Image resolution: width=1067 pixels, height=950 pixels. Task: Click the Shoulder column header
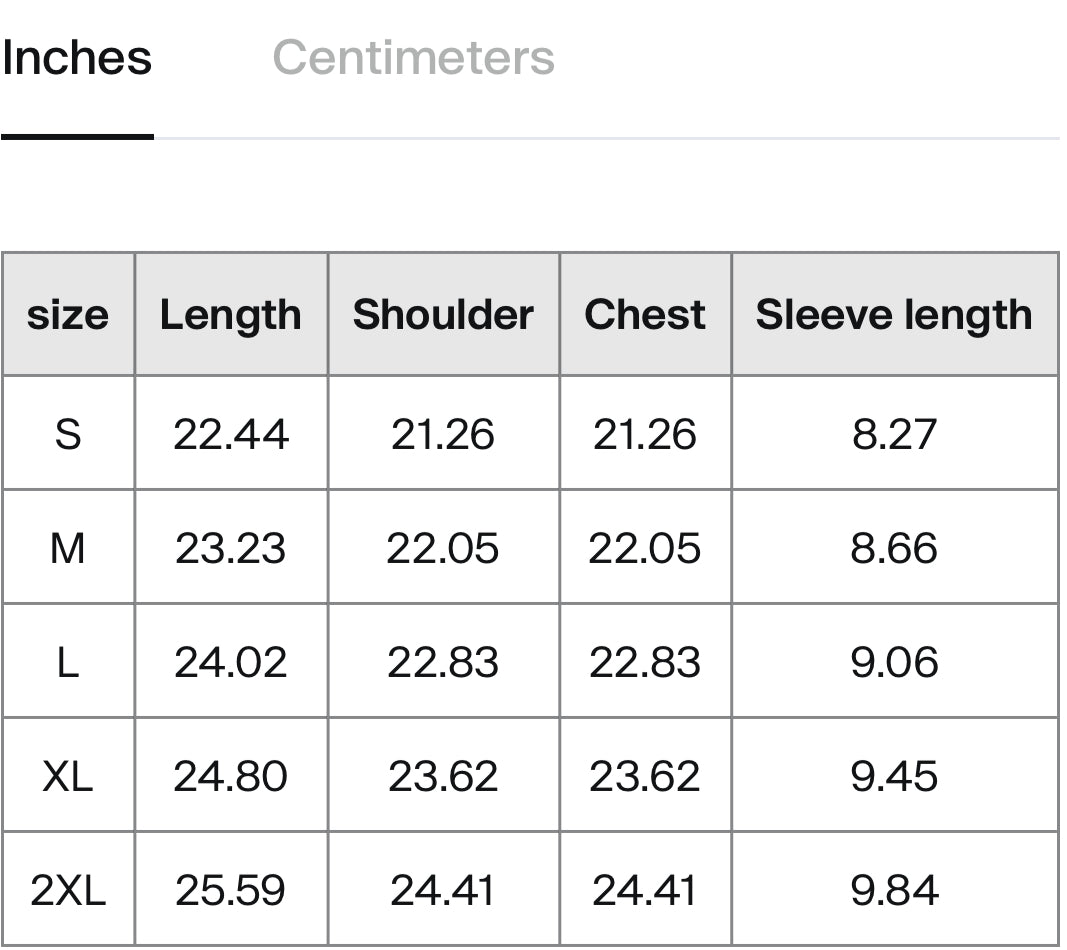(x=443, y=314)
